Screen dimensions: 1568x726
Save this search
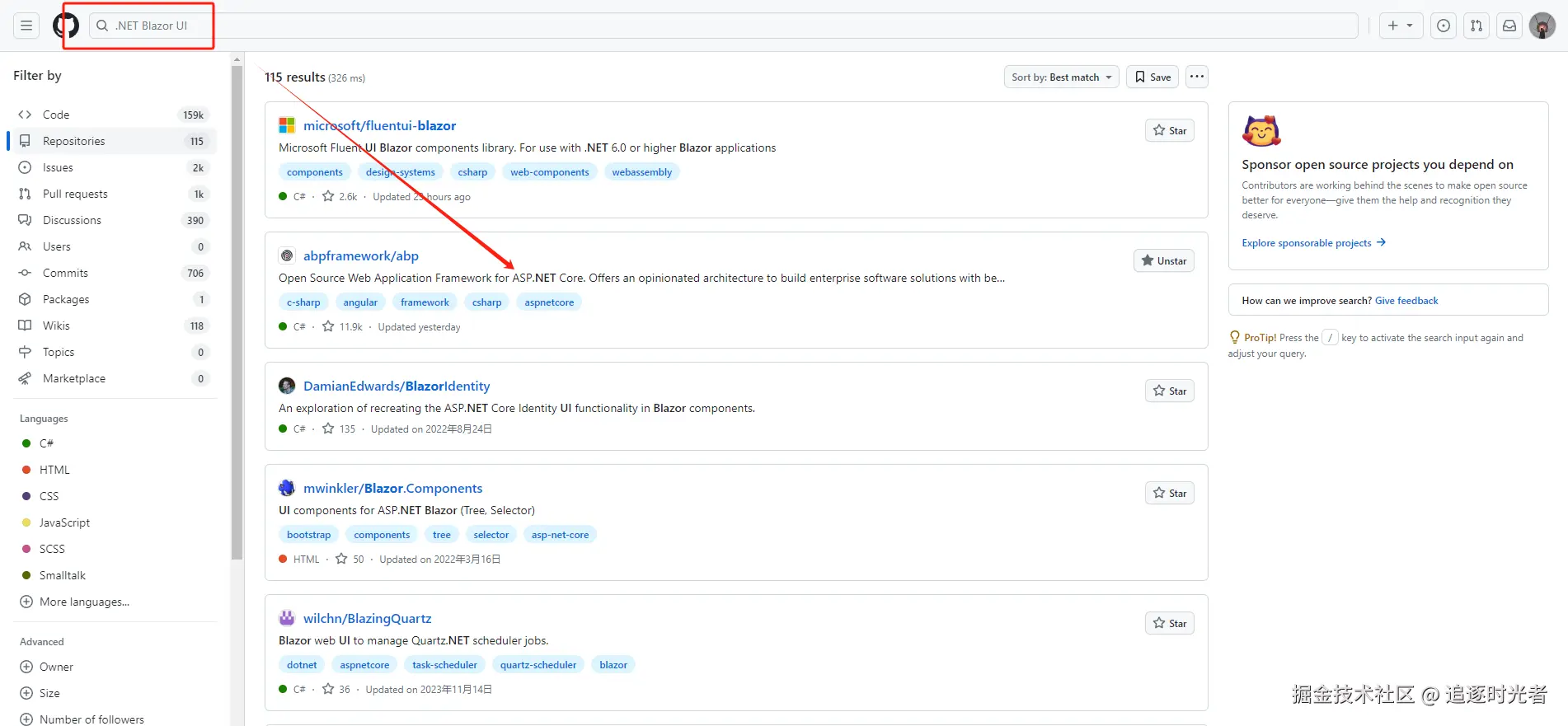[1153, 77]
